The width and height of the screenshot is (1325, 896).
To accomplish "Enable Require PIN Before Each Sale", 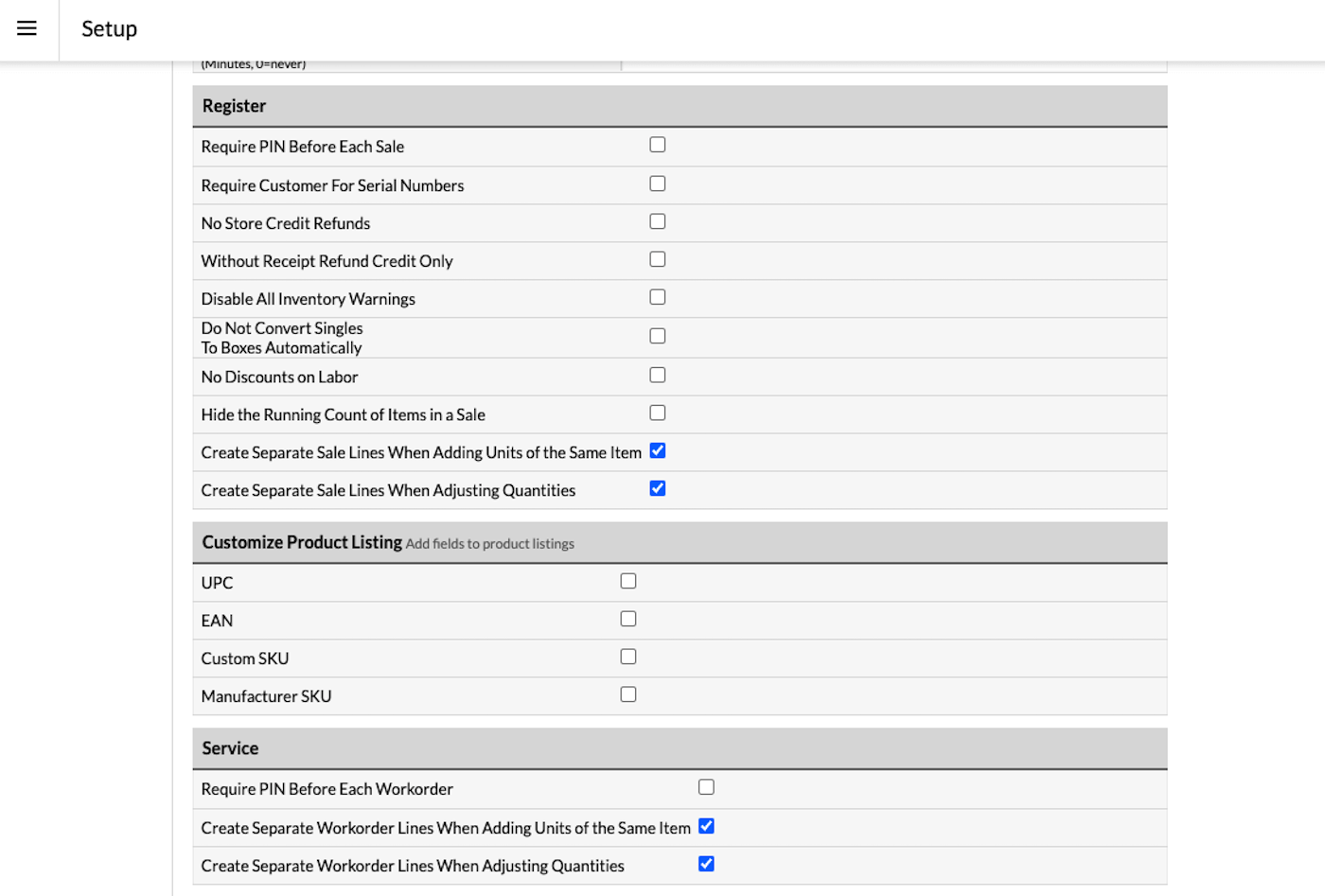I will coord(658,145).
